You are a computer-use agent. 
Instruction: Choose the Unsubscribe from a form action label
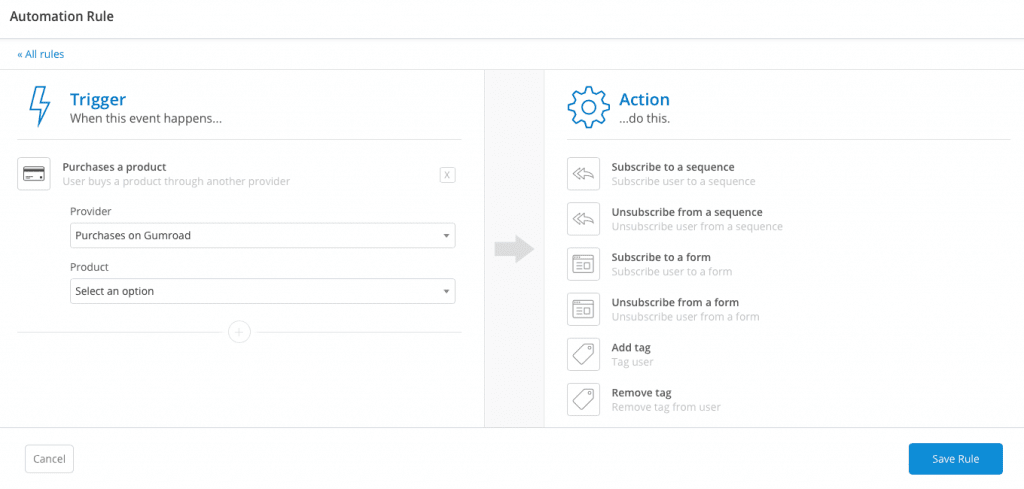(675, 302)
